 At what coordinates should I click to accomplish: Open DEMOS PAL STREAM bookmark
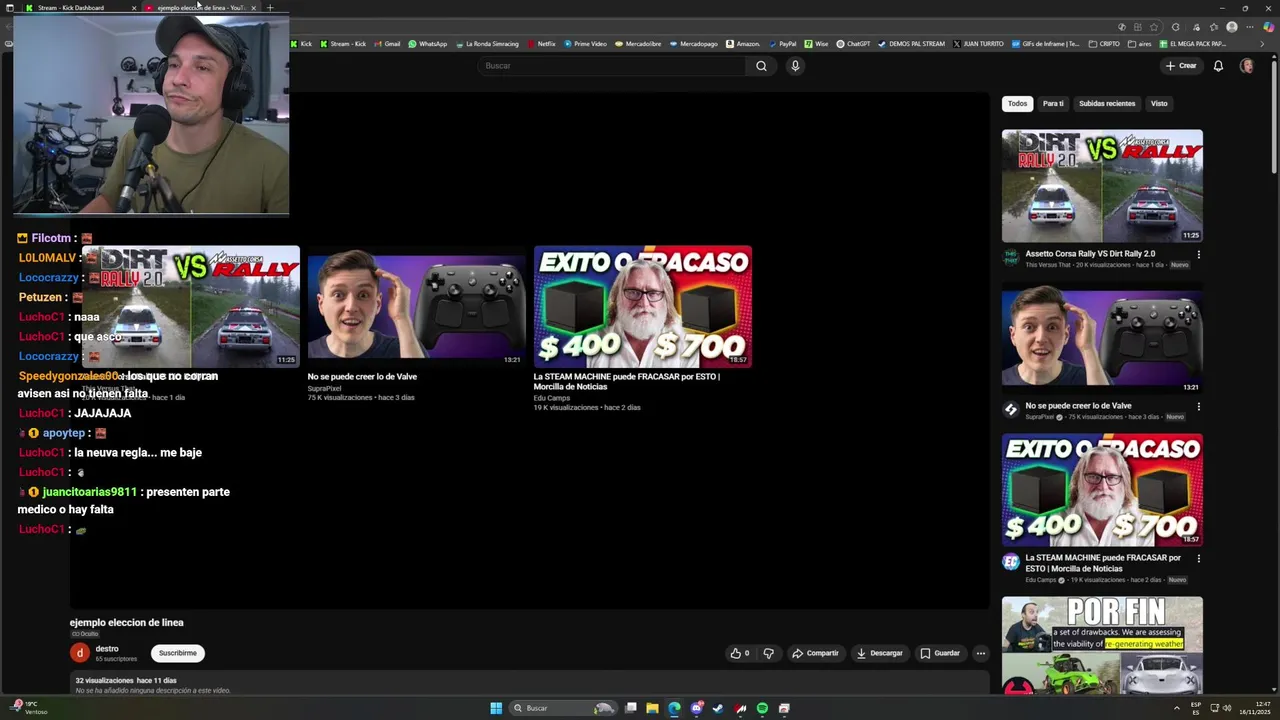[x=911, y=44]
